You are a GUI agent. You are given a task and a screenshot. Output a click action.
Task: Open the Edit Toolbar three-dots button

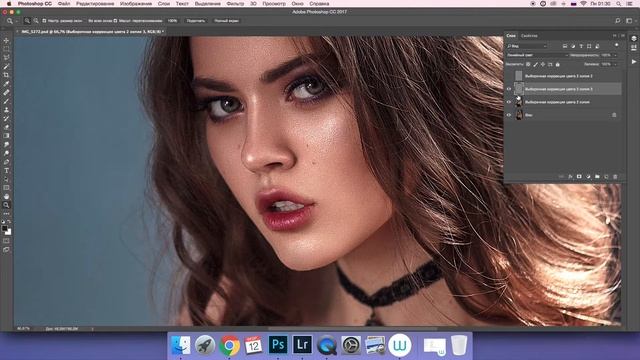click(6, 213)
